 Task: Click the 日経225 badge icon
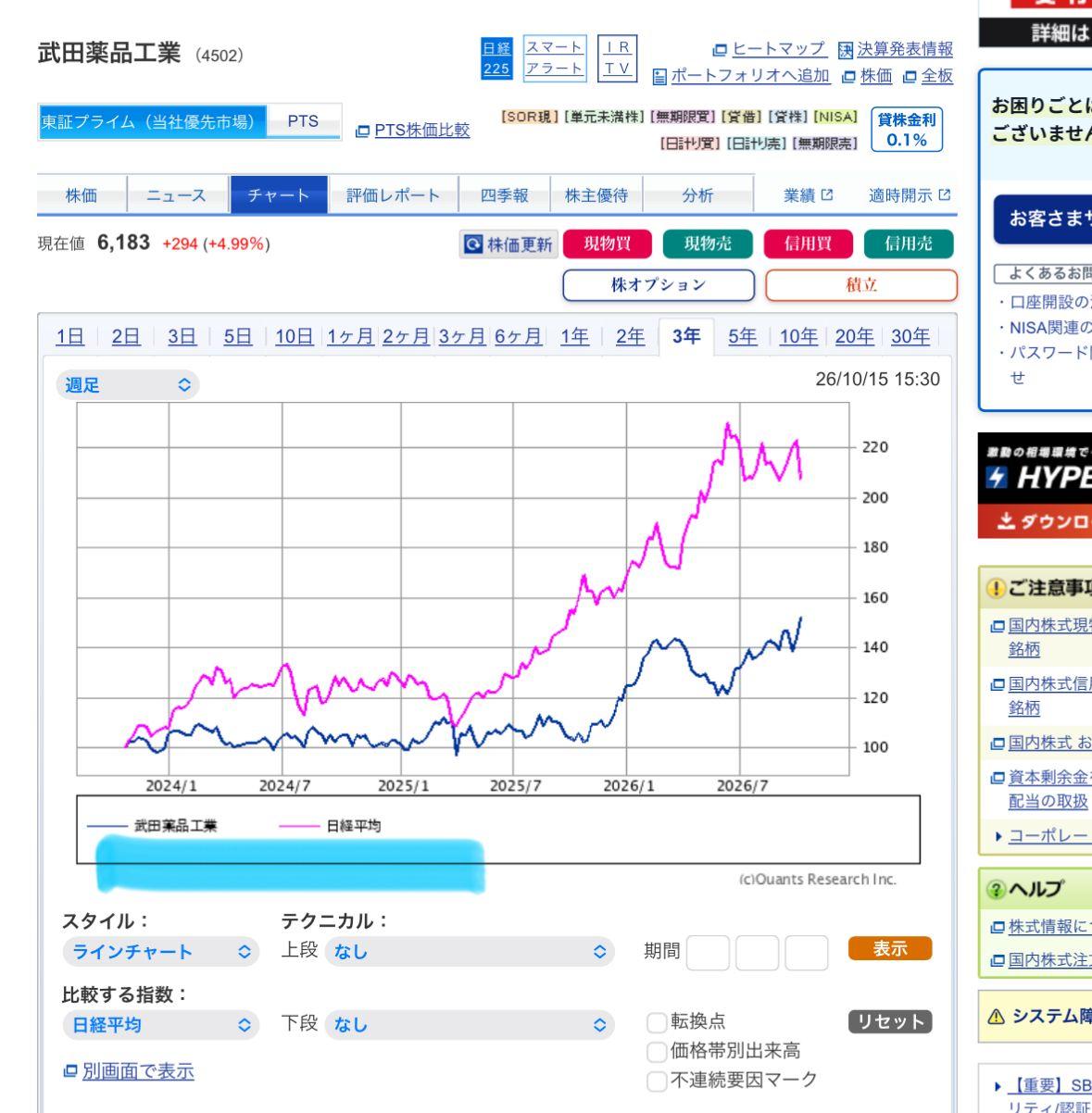(497, 57)
